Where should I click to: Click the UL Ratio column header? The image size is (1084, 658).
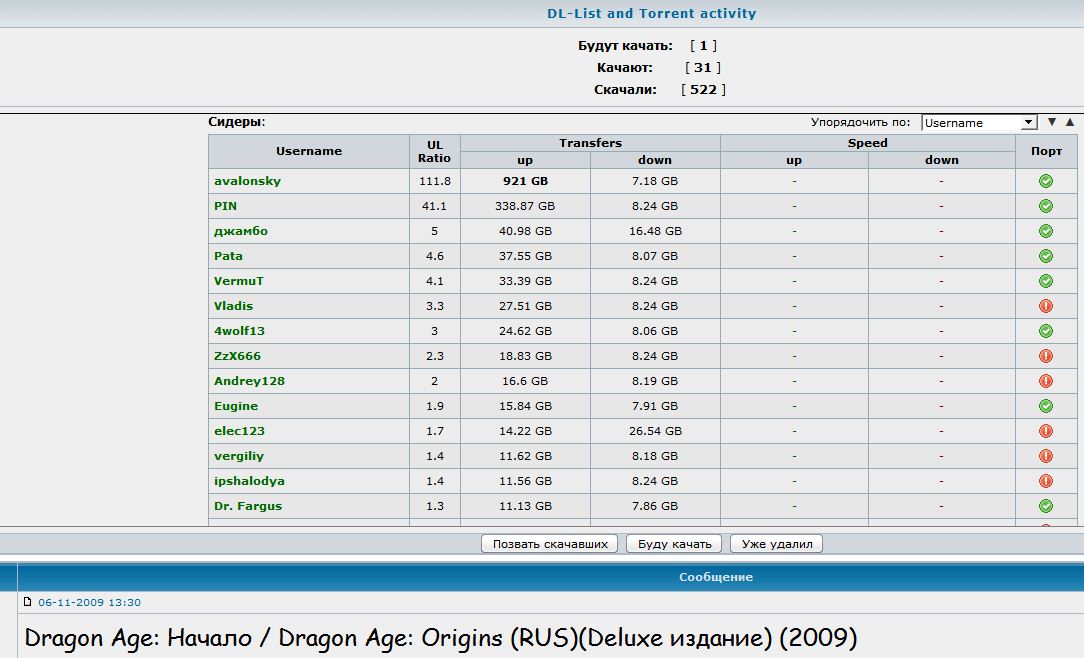click(x=434, y=151)
